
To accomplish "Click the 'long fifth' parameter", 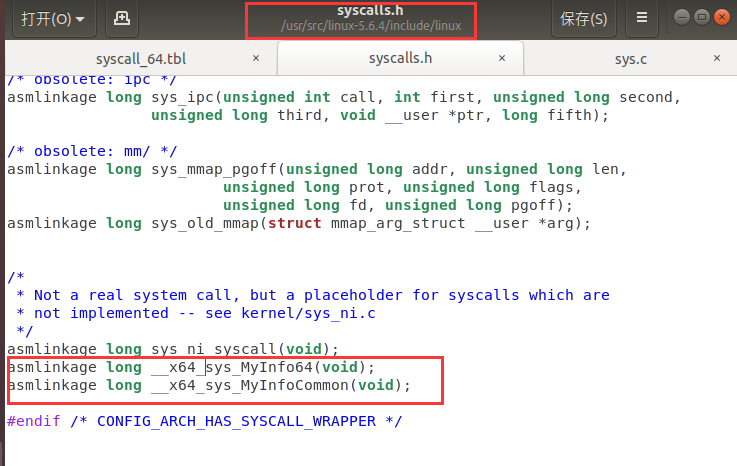I will click(x=547, y=115).
